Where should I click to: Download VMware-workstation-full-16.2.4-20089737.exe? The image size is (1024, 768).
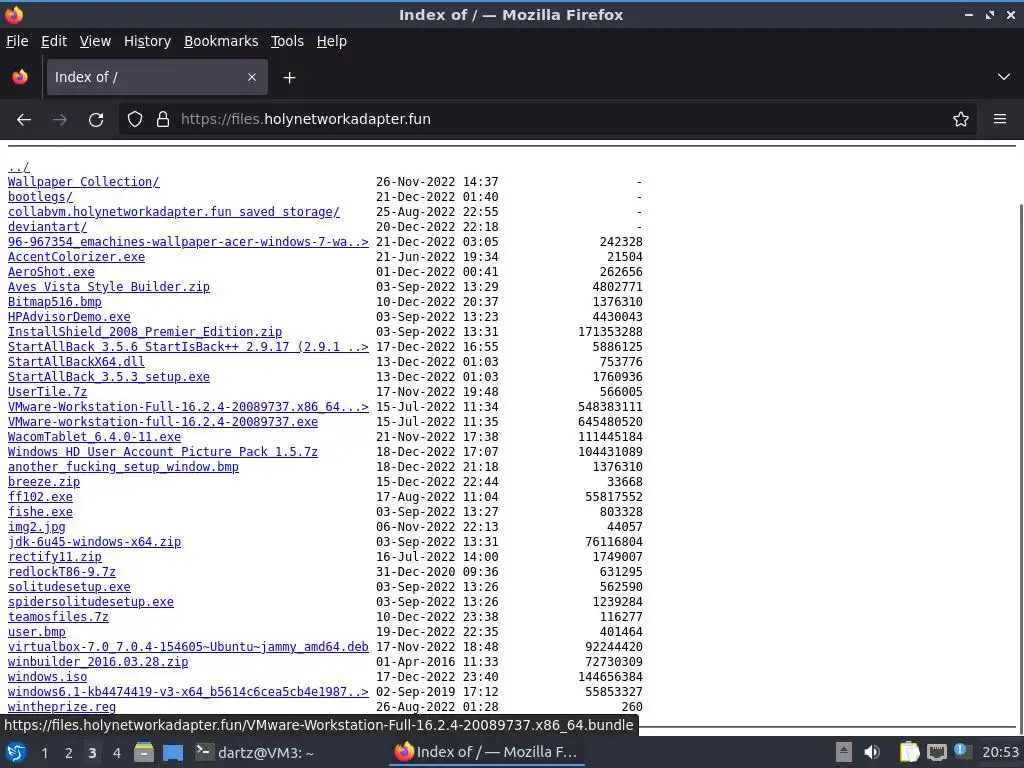[163, 423]
